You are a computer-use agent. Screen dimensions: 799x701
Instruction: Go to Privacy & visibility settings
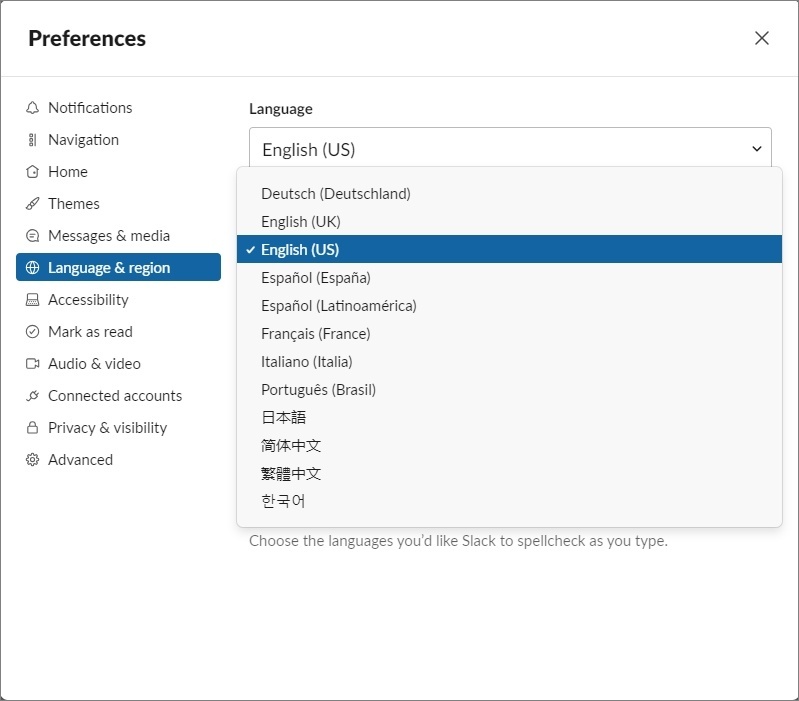coord(118,427)
